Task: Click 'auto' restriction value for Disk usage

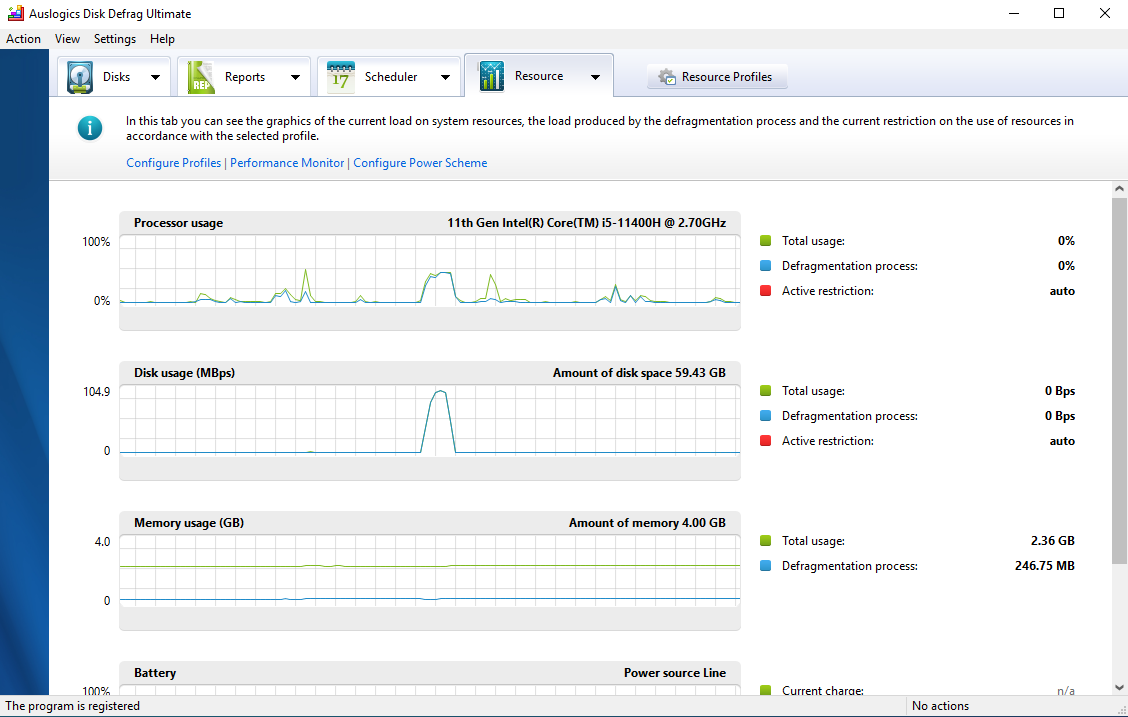Action: [1062, 441]
